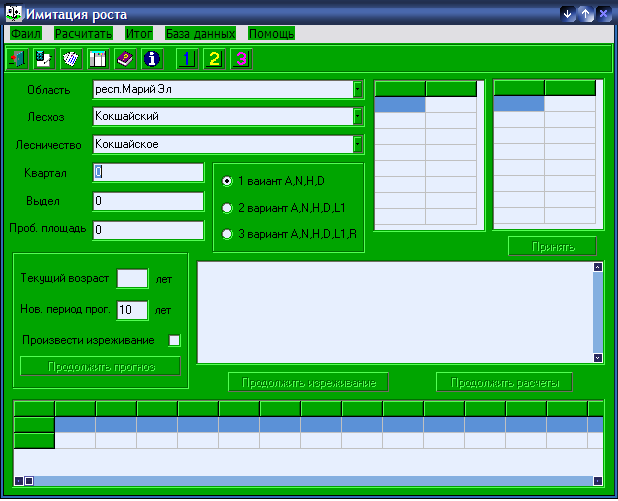Click the blue info circle icon
The height and width of the screenshot is (501, 618).
click(152, 59)
